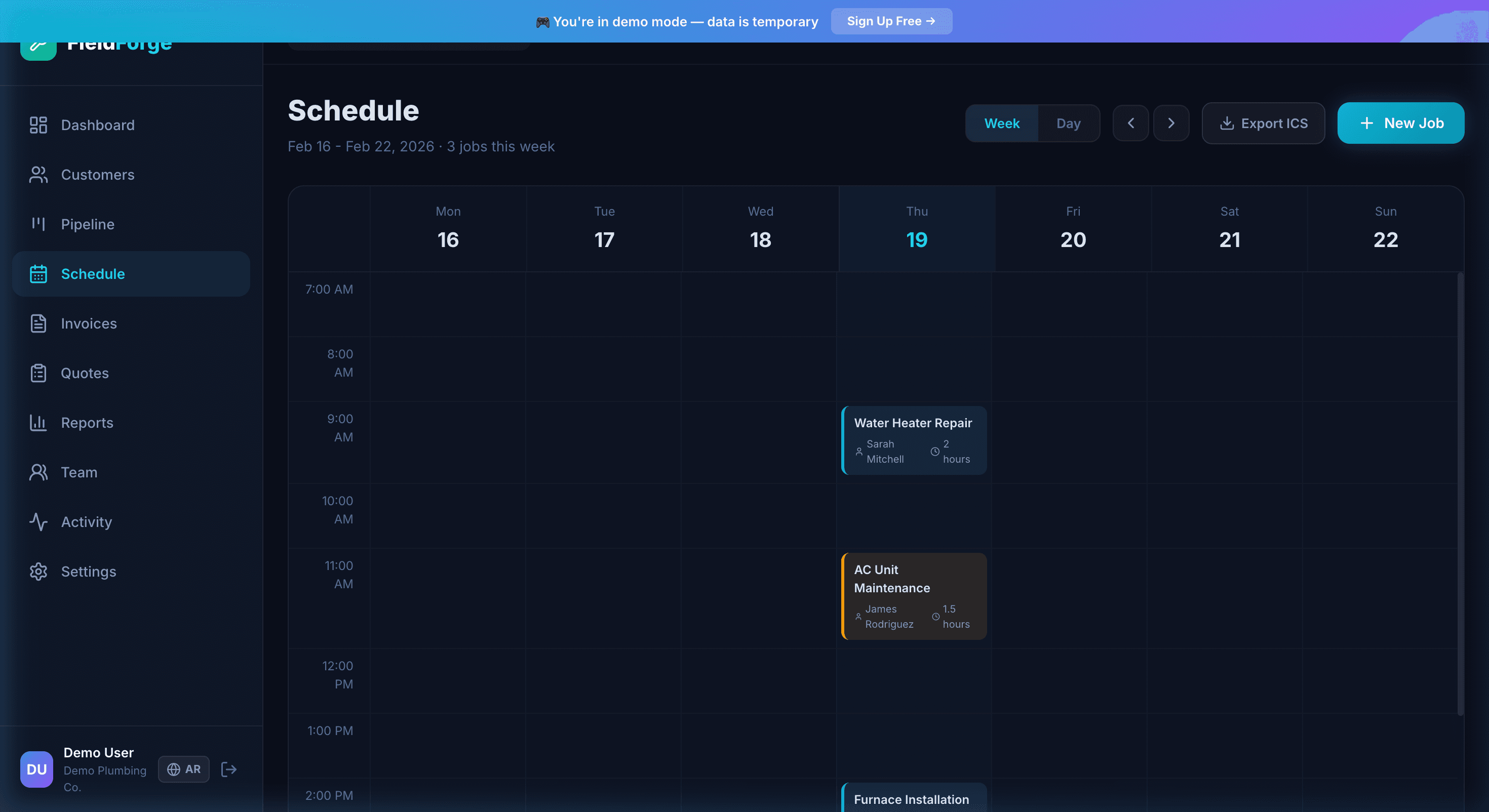
Task: Keep Week view selected
Action: 1002,123
